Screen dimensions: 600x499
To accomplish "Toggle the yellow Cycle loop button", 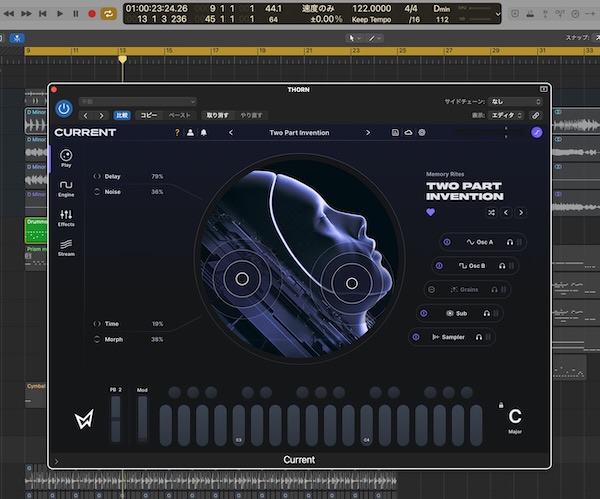I will pos(108,14).
